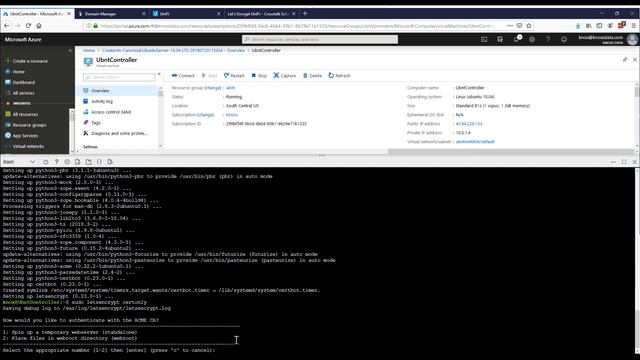The width and height of the screenshot is (640, 360).
Task: Click the Refresh button in VM toolbar
Action: (340, 76)
